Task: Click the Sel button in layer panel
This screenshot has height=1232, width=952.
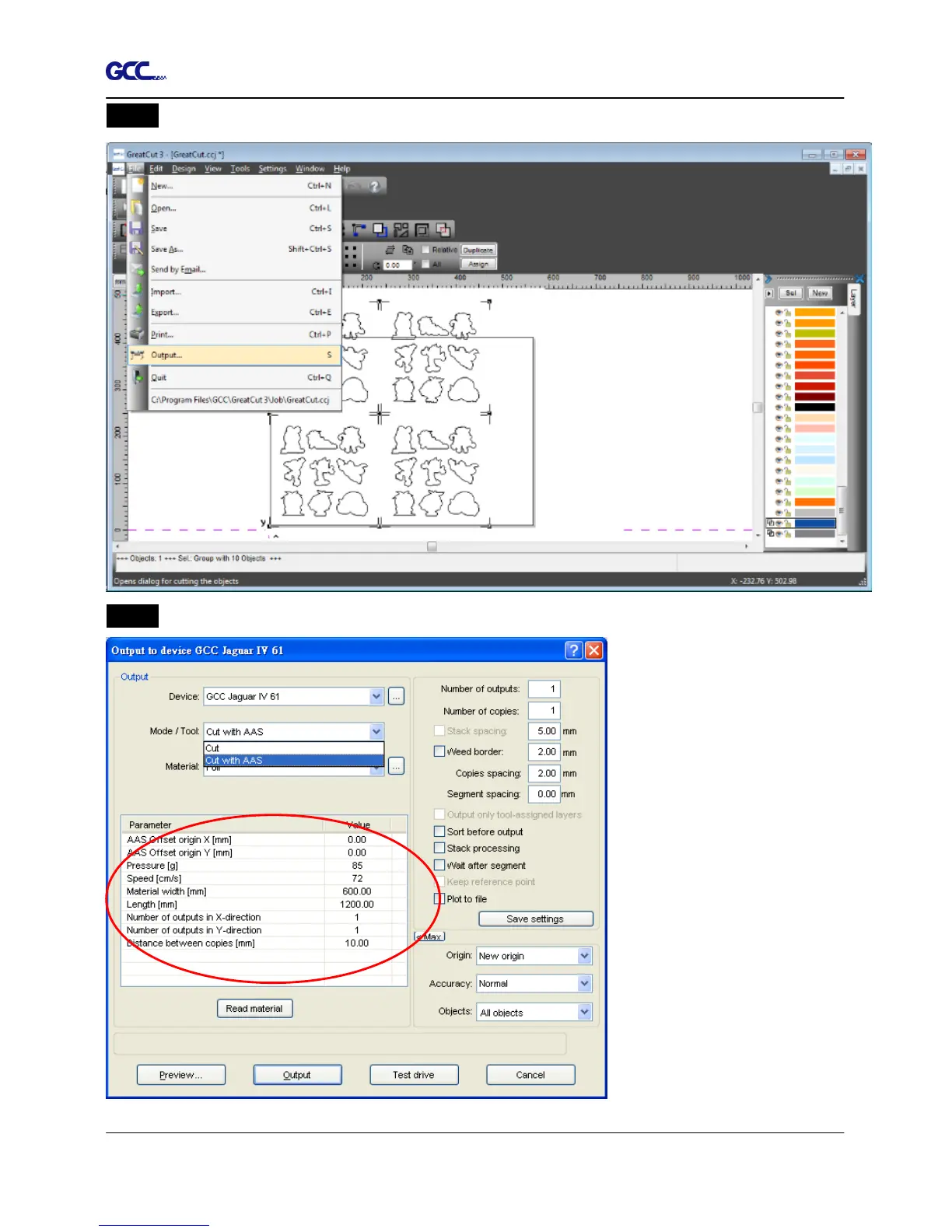Action: point(791,293)
